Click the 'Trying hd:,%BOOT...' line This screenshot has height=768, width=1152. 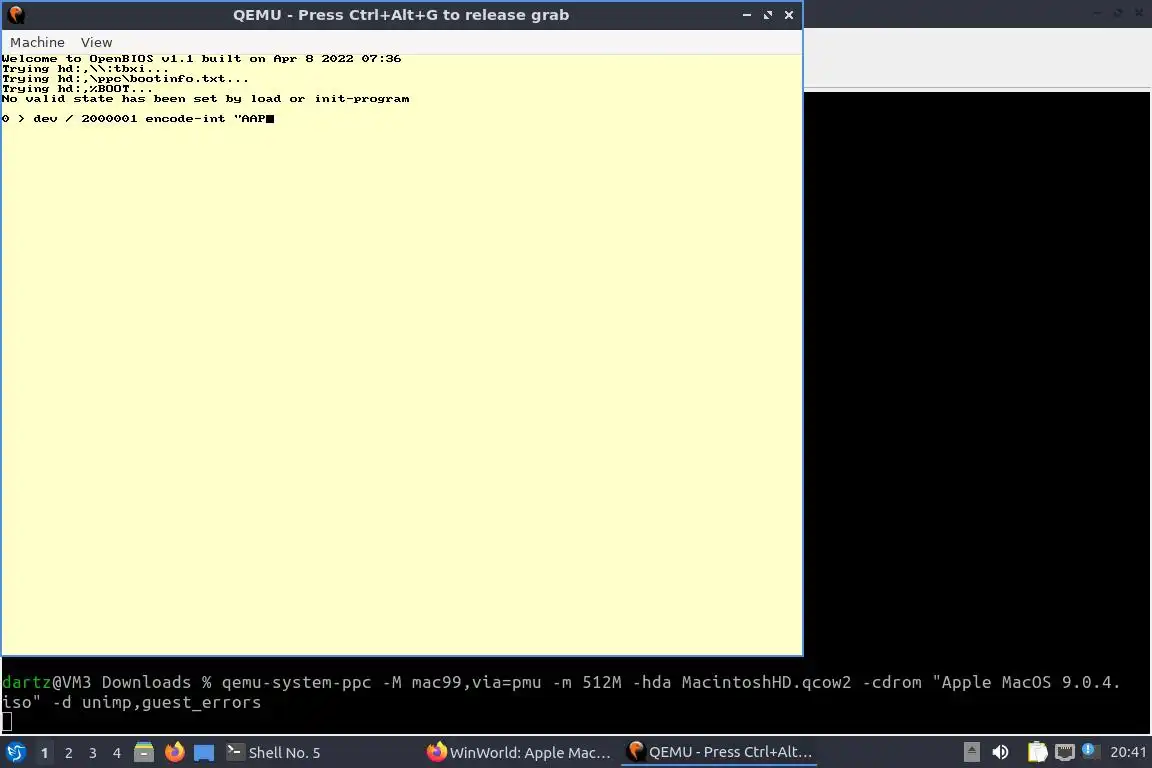(77, 89)
